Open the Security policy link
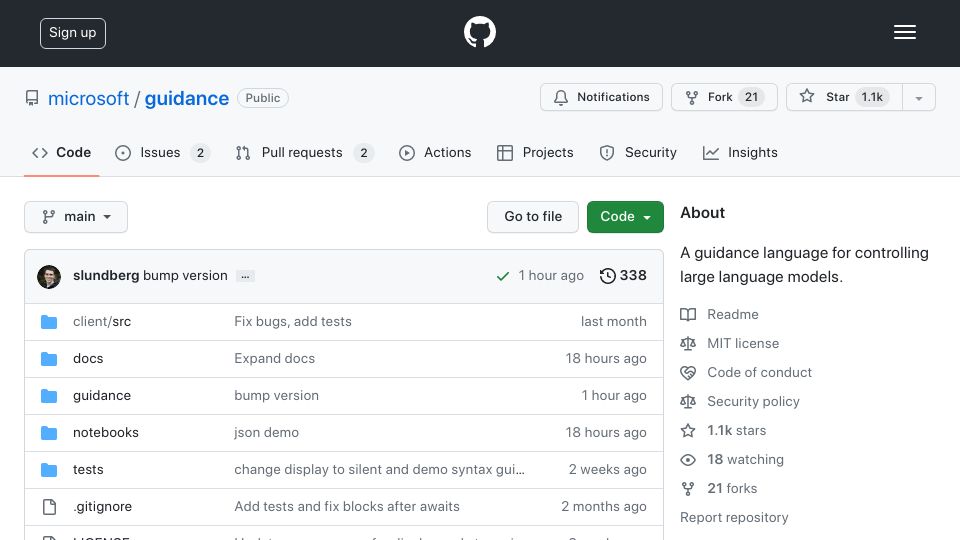 753,402
